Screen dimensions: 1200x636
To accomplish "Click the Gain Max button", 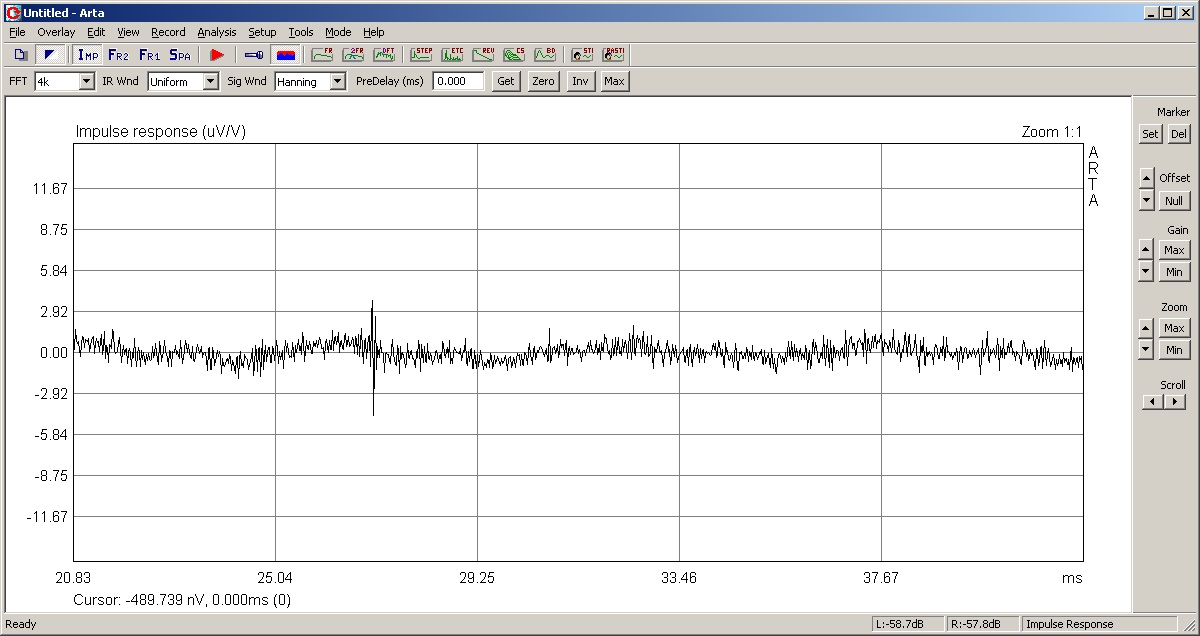I will (x=1174, y=250).
